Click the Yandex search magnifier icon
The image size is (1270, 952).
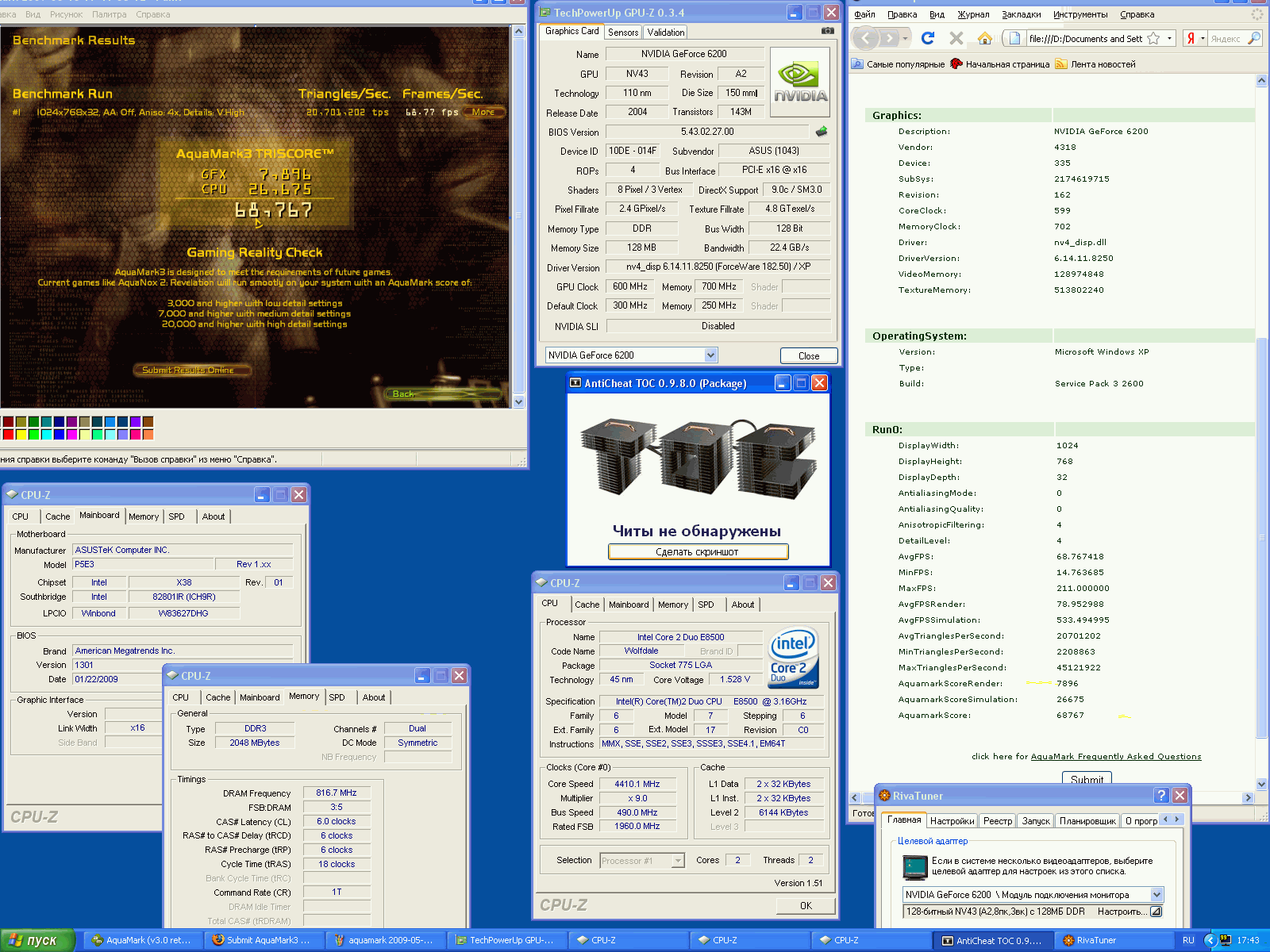[1254, 38]
